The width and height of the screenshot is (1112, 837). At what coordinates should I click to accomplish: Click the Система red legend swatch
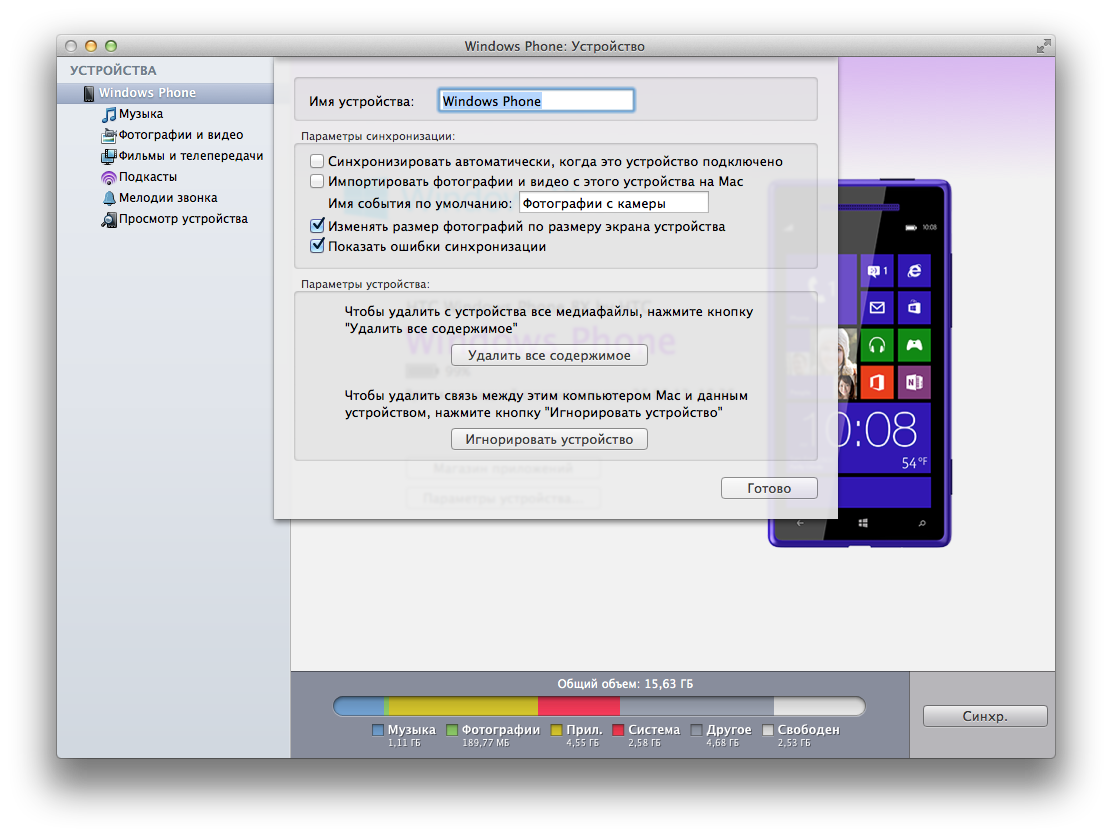point(618,730)
